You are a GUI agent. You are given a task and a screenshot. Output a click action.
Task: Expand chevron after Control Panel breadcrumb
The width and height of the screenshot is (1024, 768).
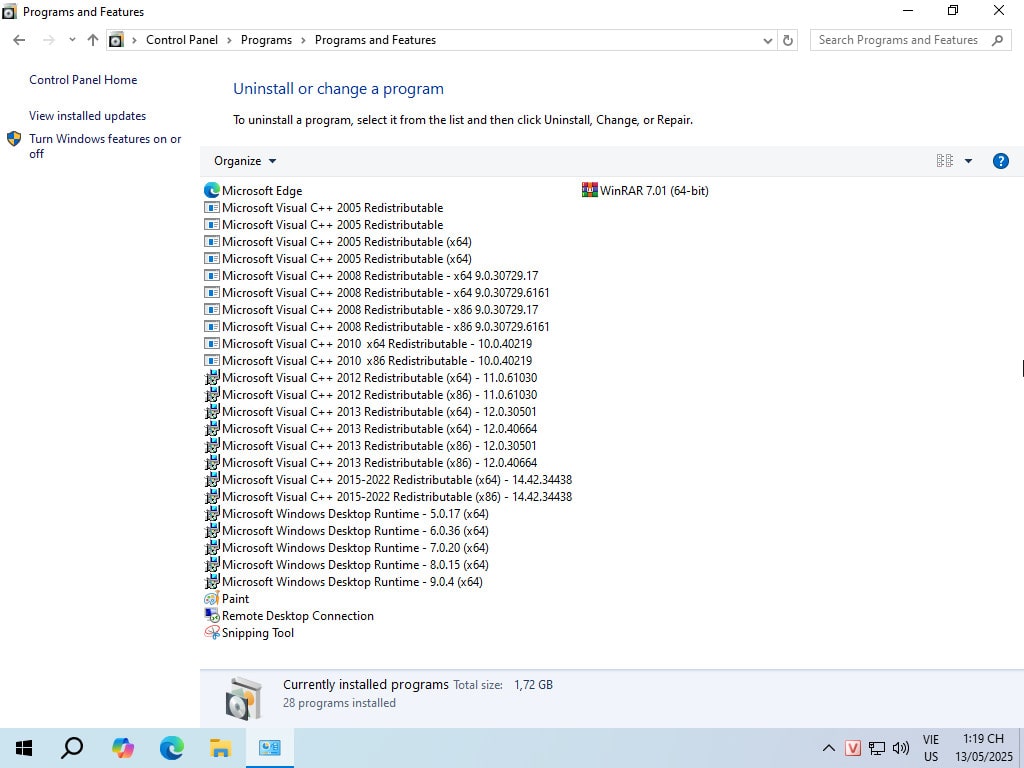pos(229,40)
